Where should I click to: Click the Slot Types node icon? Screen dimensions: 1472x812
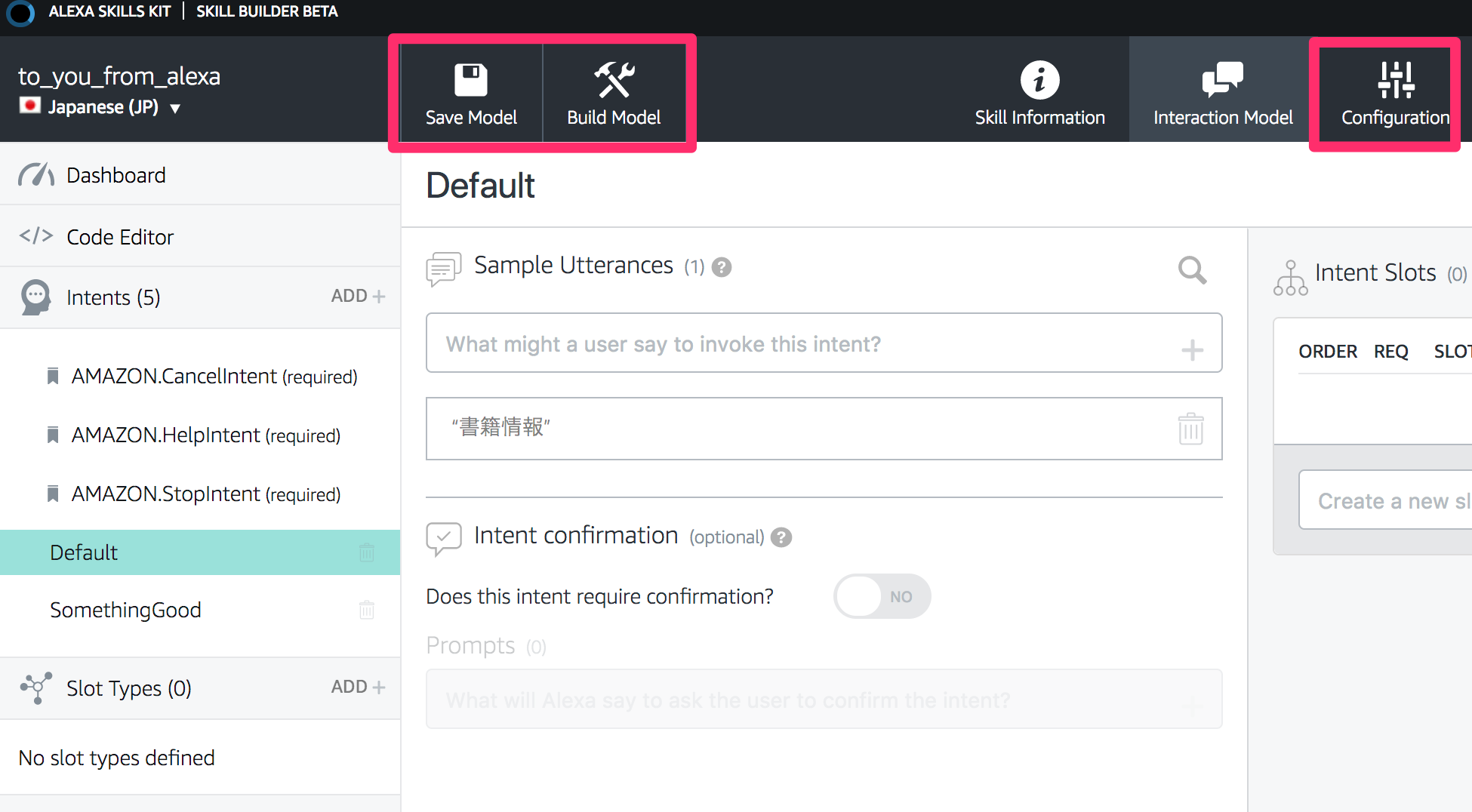35,687
